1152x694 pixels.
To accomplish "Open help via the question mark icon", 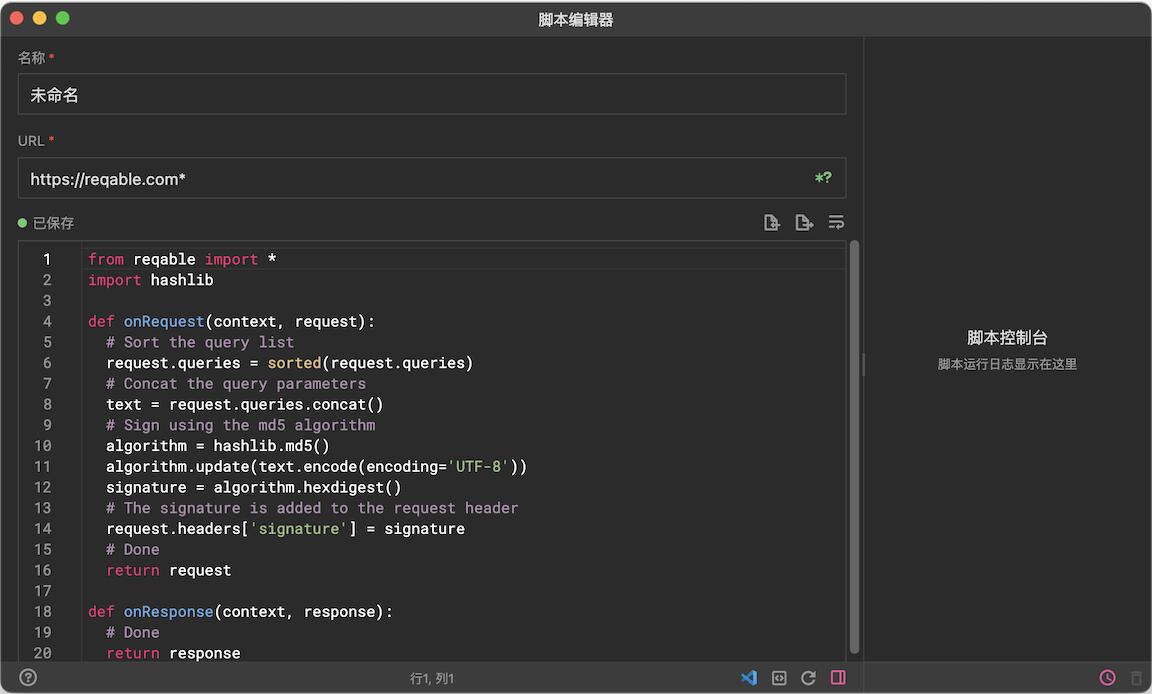I will (28, 678).
